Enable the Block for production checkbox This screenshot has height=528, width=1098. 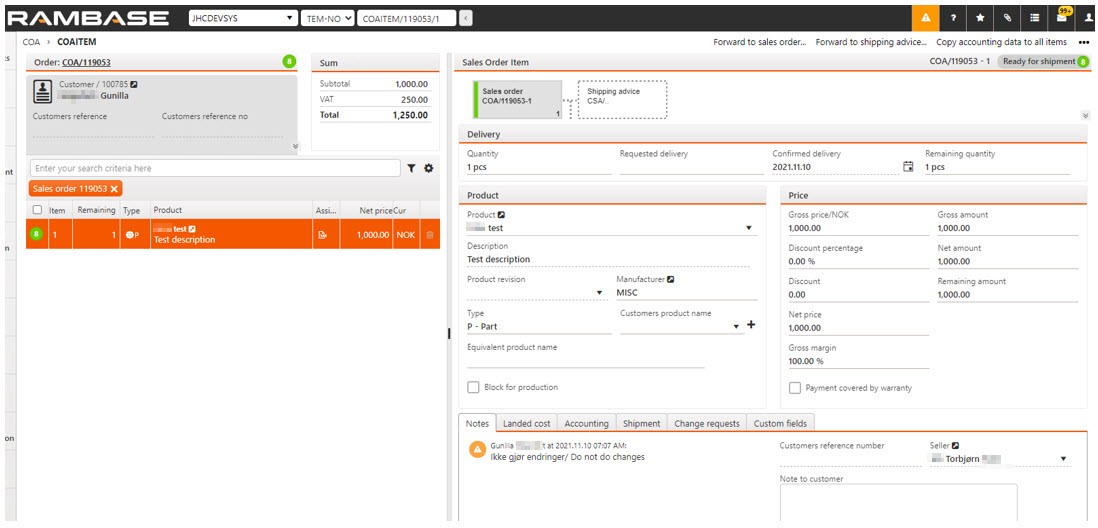coord(473,388)
